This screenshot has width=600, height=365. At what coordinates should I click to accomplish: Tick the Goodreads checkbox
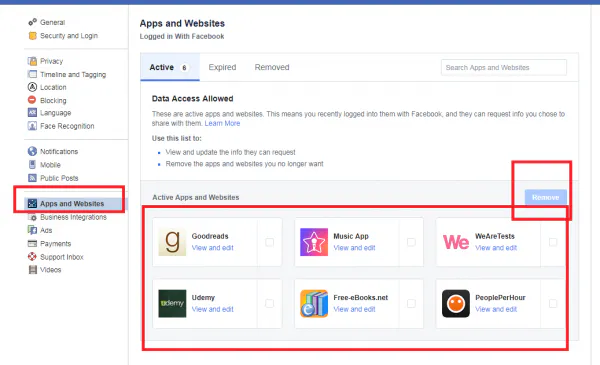[x=270, y=242]
